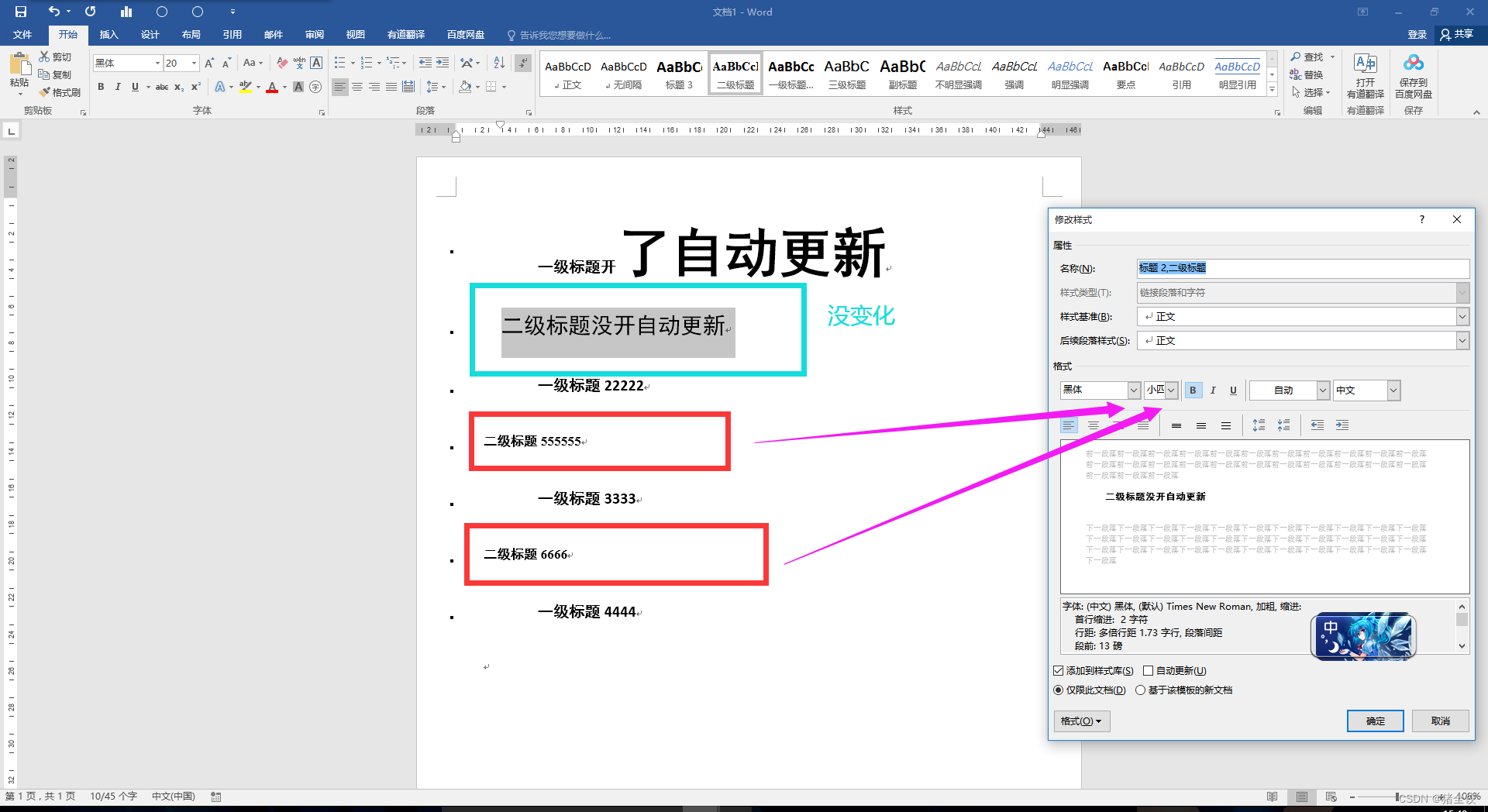Click the 取消 (Cancel) button

click(1440, 721)
